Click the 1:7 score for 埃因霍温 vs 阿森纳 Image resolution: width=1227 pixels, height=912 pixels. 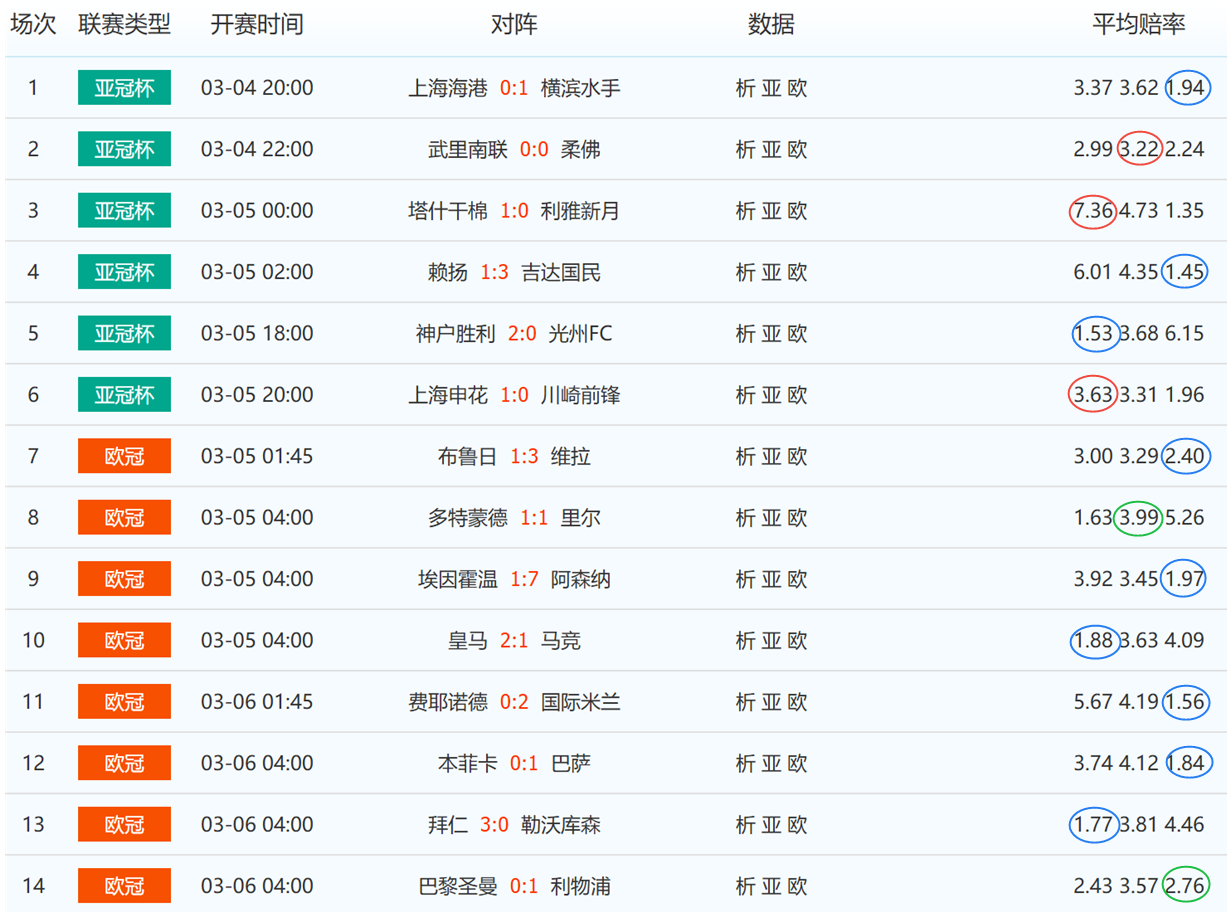pos(524,579)
